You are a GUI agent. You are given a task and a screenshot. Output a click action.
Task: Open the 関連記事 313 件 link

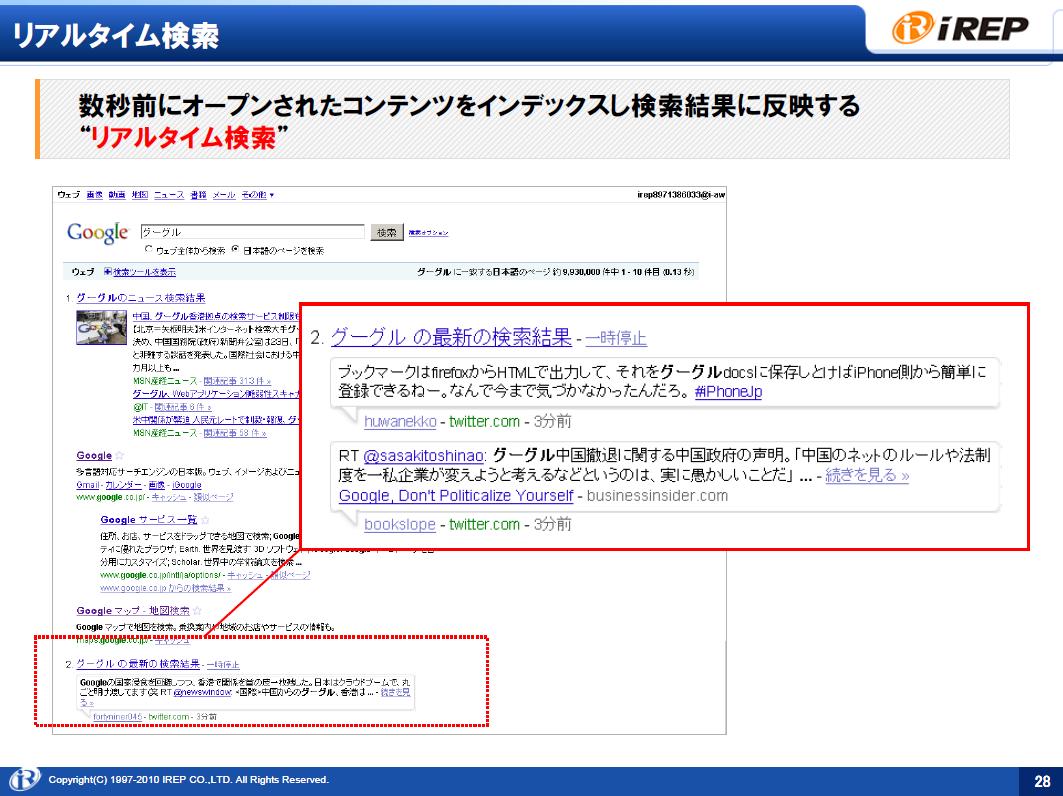237,381
